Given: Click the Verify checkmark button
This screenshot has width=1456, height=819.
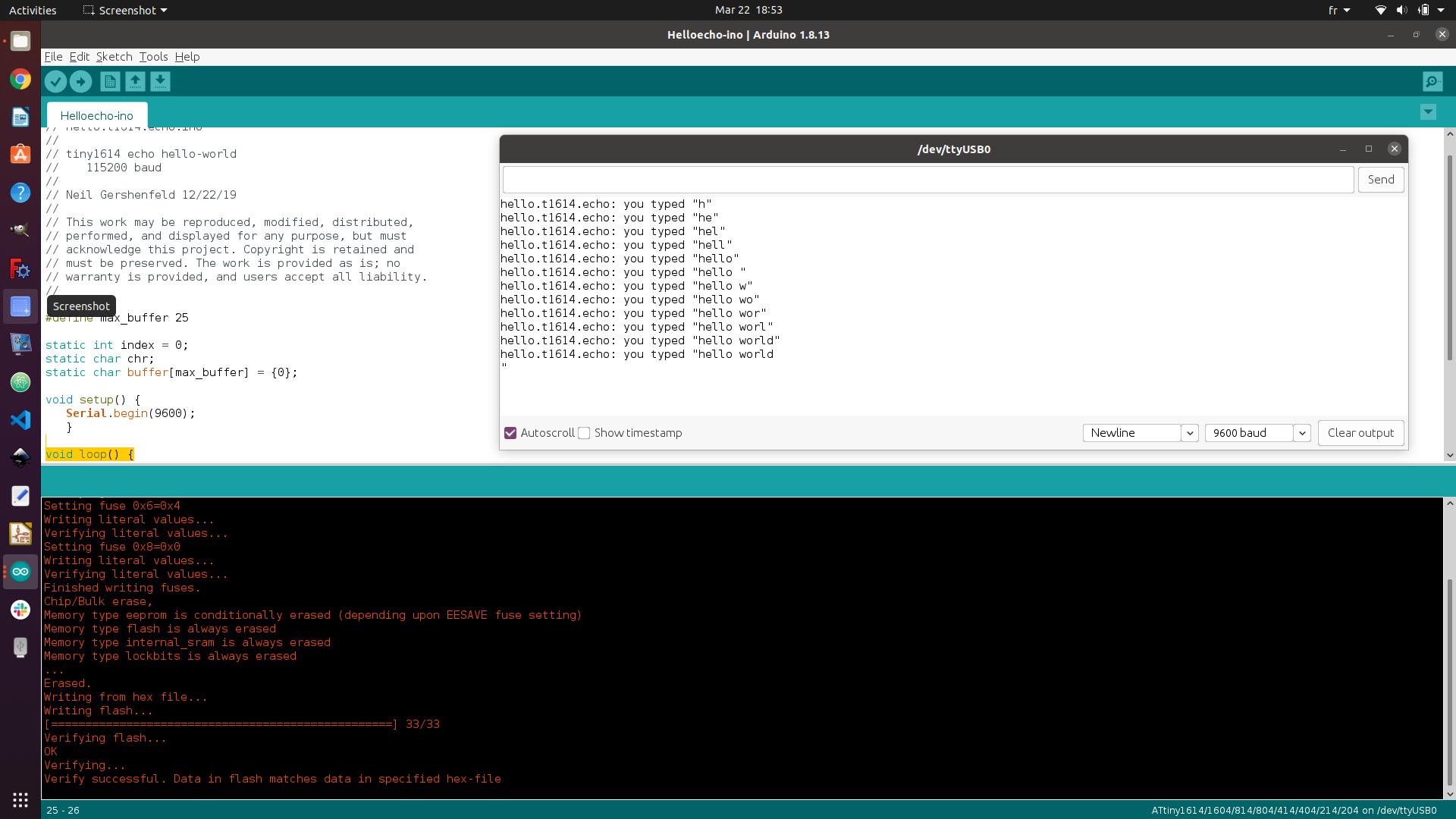Looking at the screenshot, I should (x=55, y=81).
